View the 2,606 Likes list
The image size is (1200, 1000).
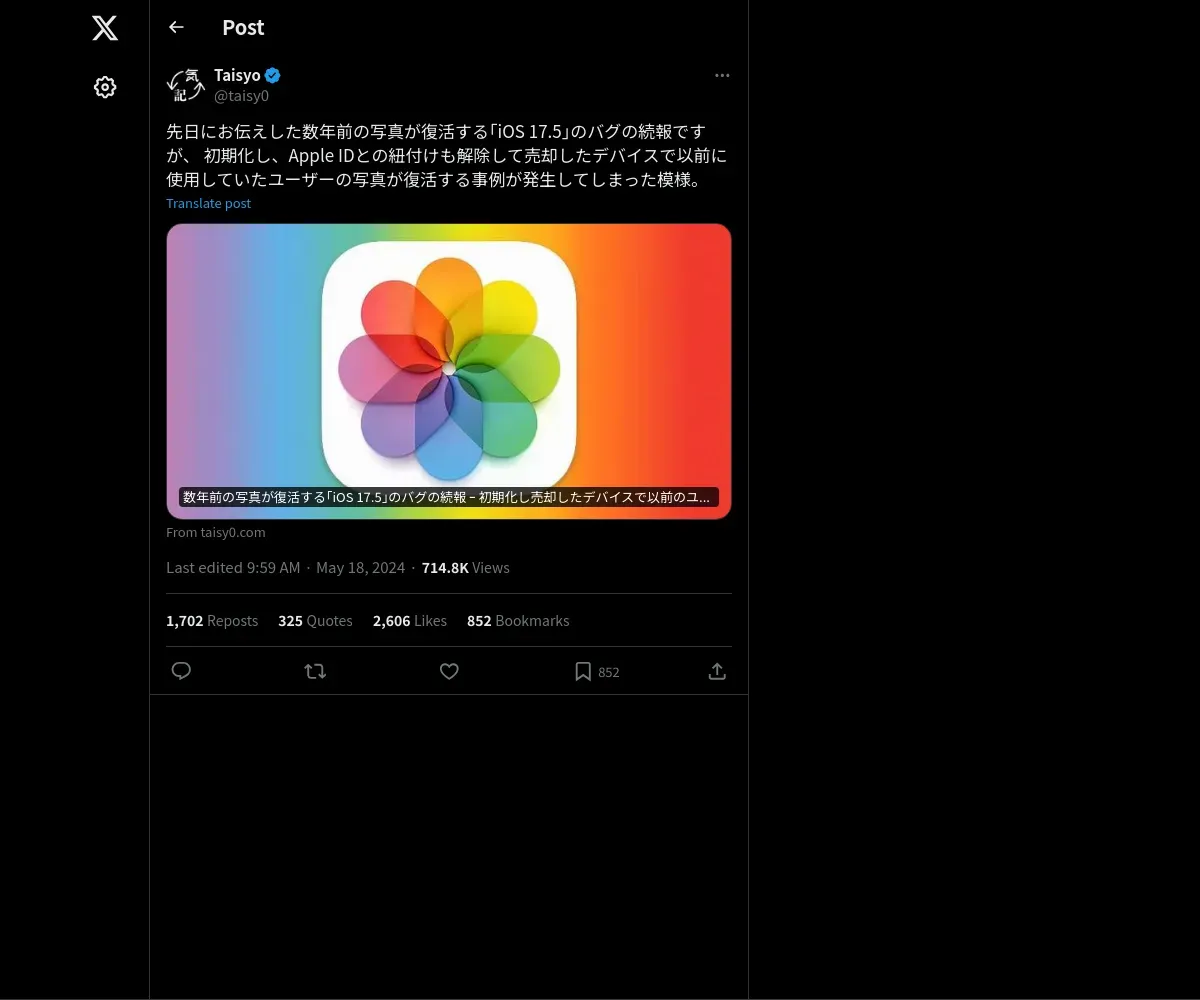(410, 620)
